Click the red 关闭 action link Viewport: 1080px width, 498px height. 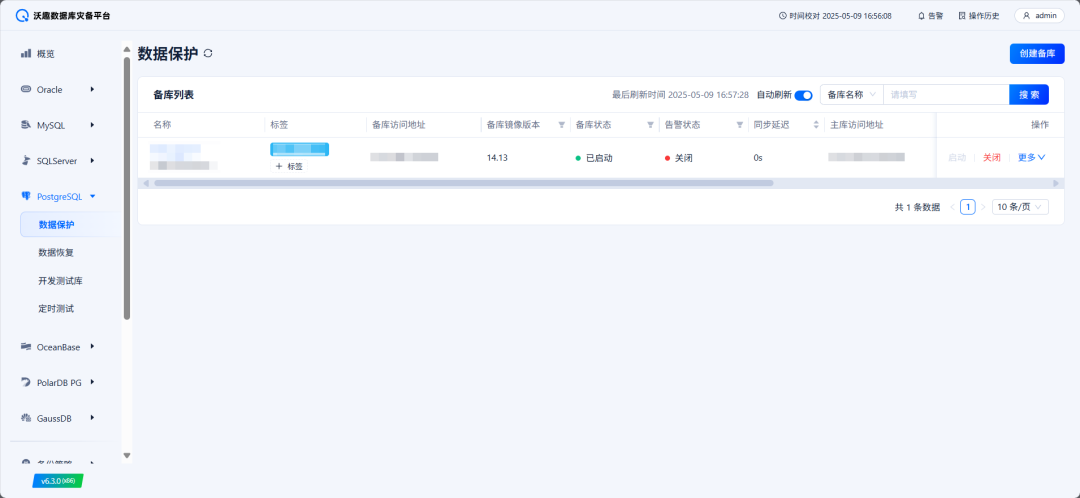992,157
